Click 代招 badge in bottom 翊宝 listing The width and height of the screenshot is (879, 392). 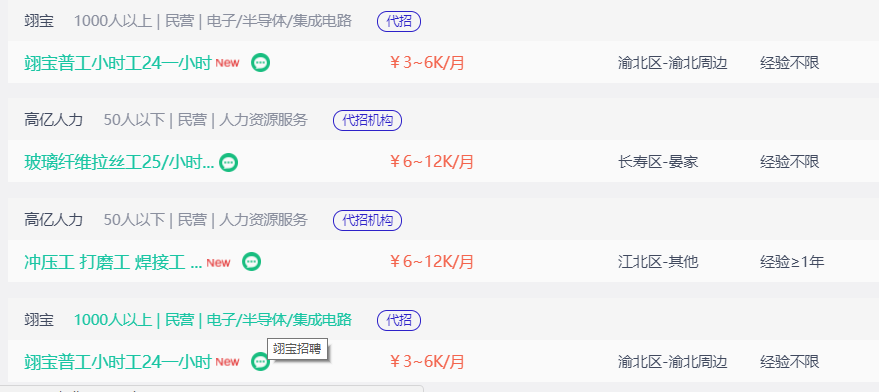pos(399,320)
